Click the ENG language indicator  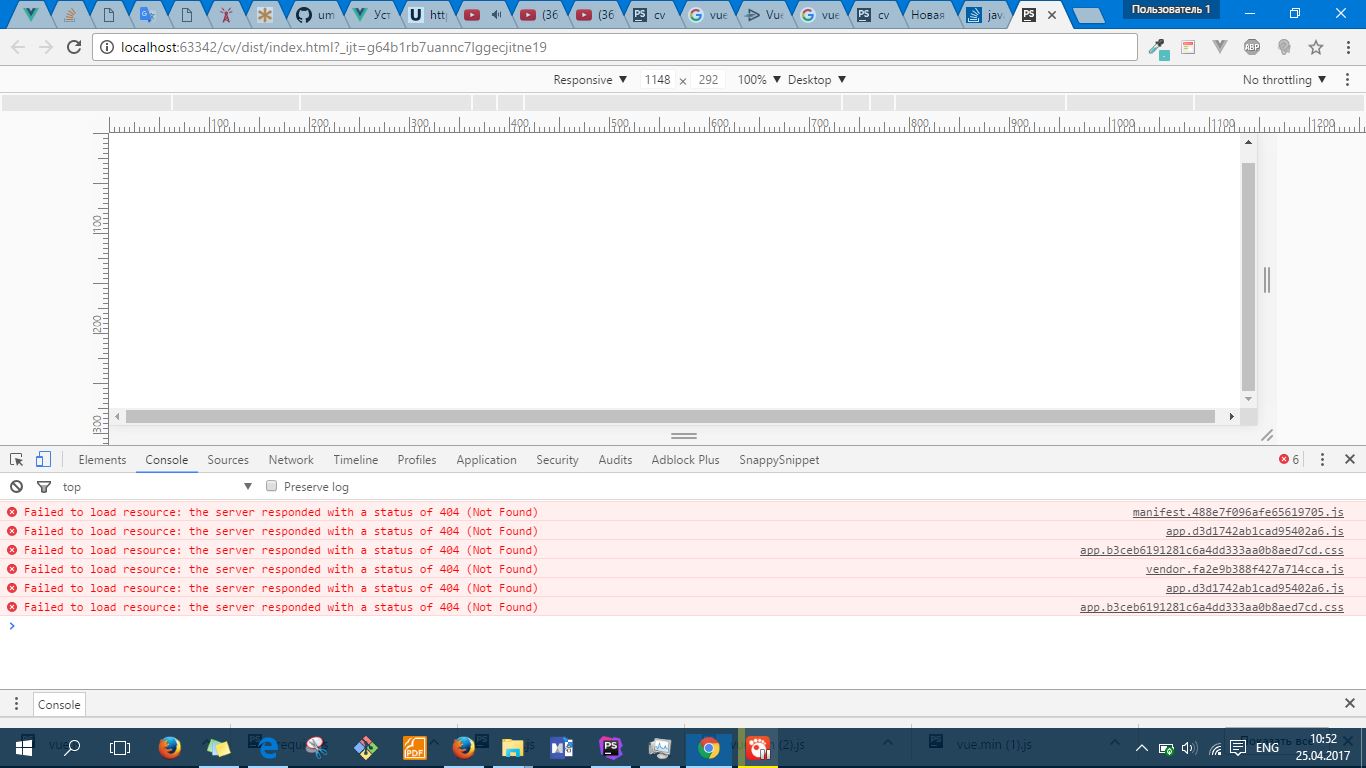[1267, 748]
